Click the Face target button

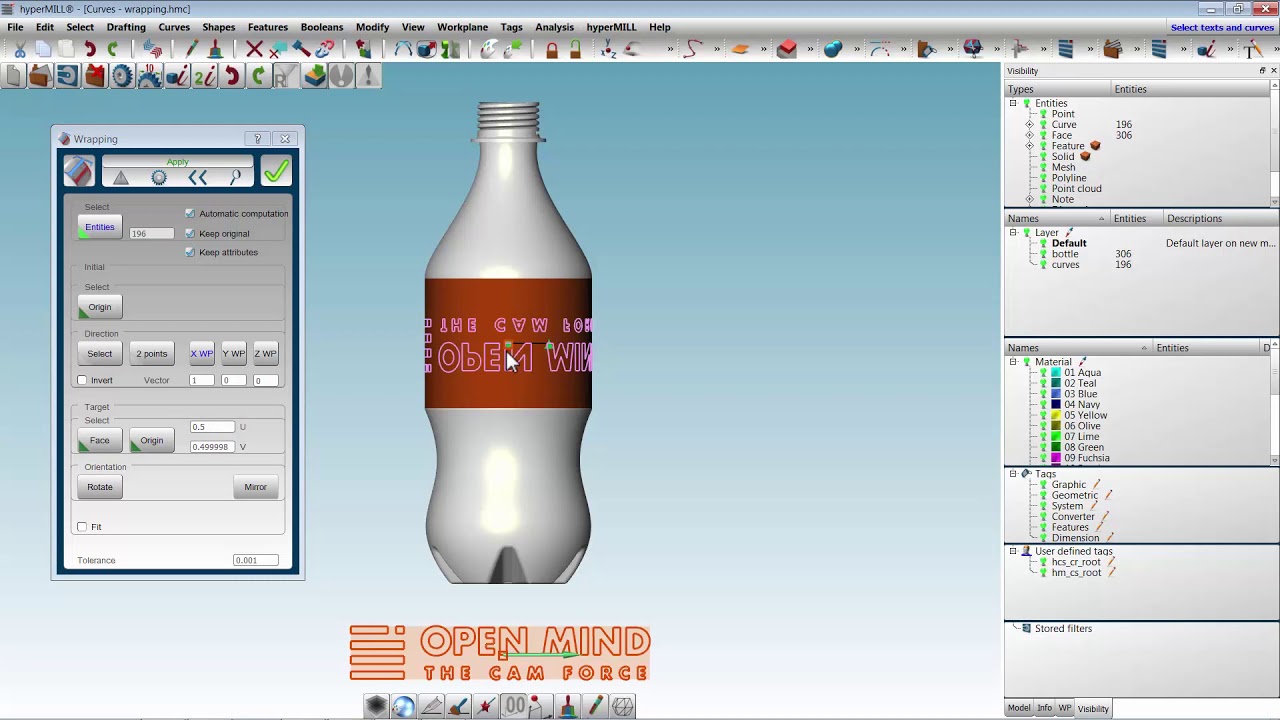[x=99, y=440]
